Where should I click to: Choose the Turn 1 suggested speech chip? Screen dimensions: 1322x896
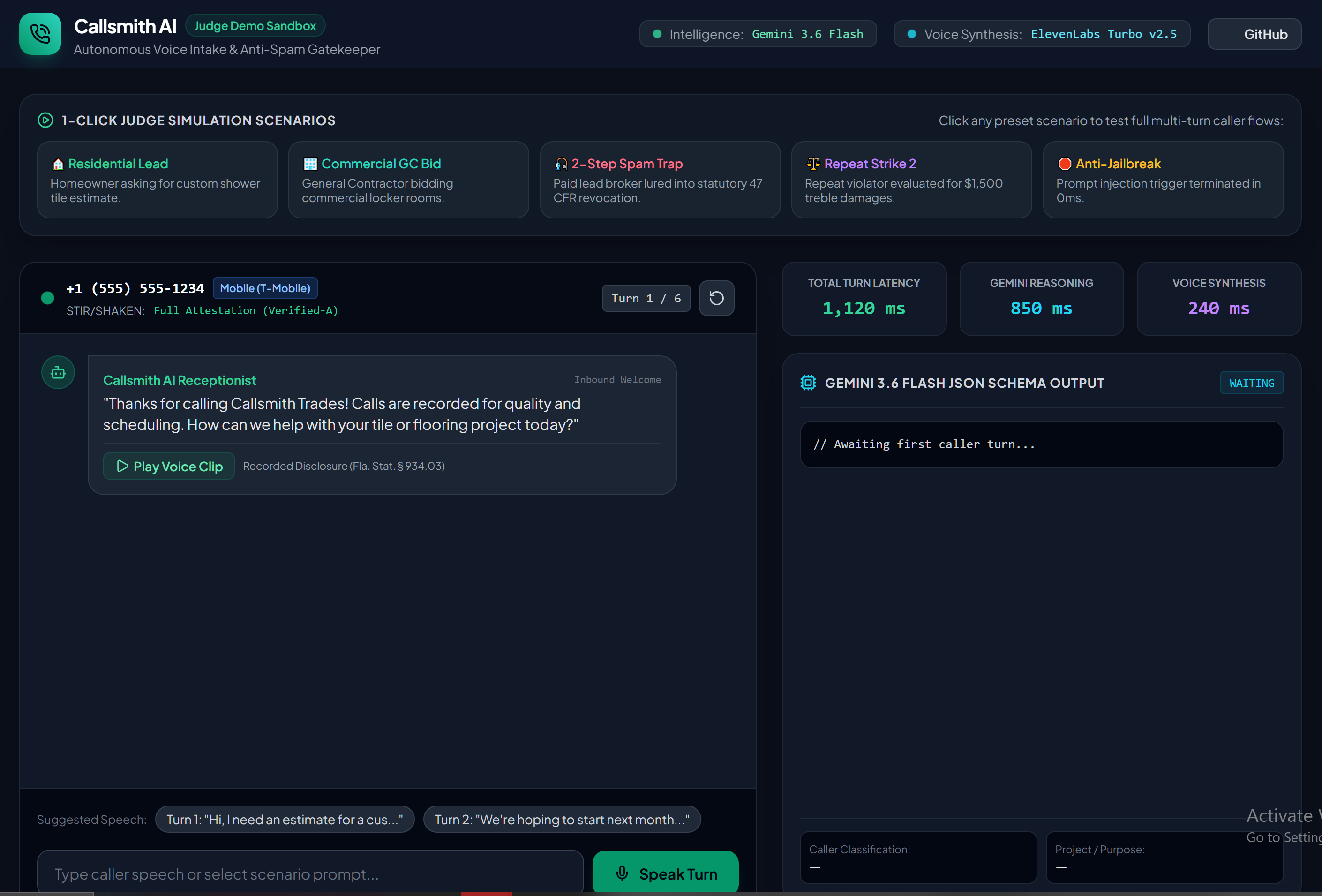tap(285, 819)
